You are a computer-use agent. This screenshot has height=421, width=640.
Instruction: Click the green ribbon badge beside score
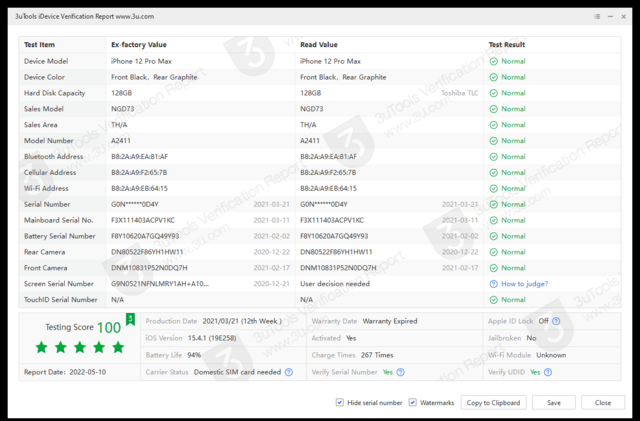pos(130,319)
